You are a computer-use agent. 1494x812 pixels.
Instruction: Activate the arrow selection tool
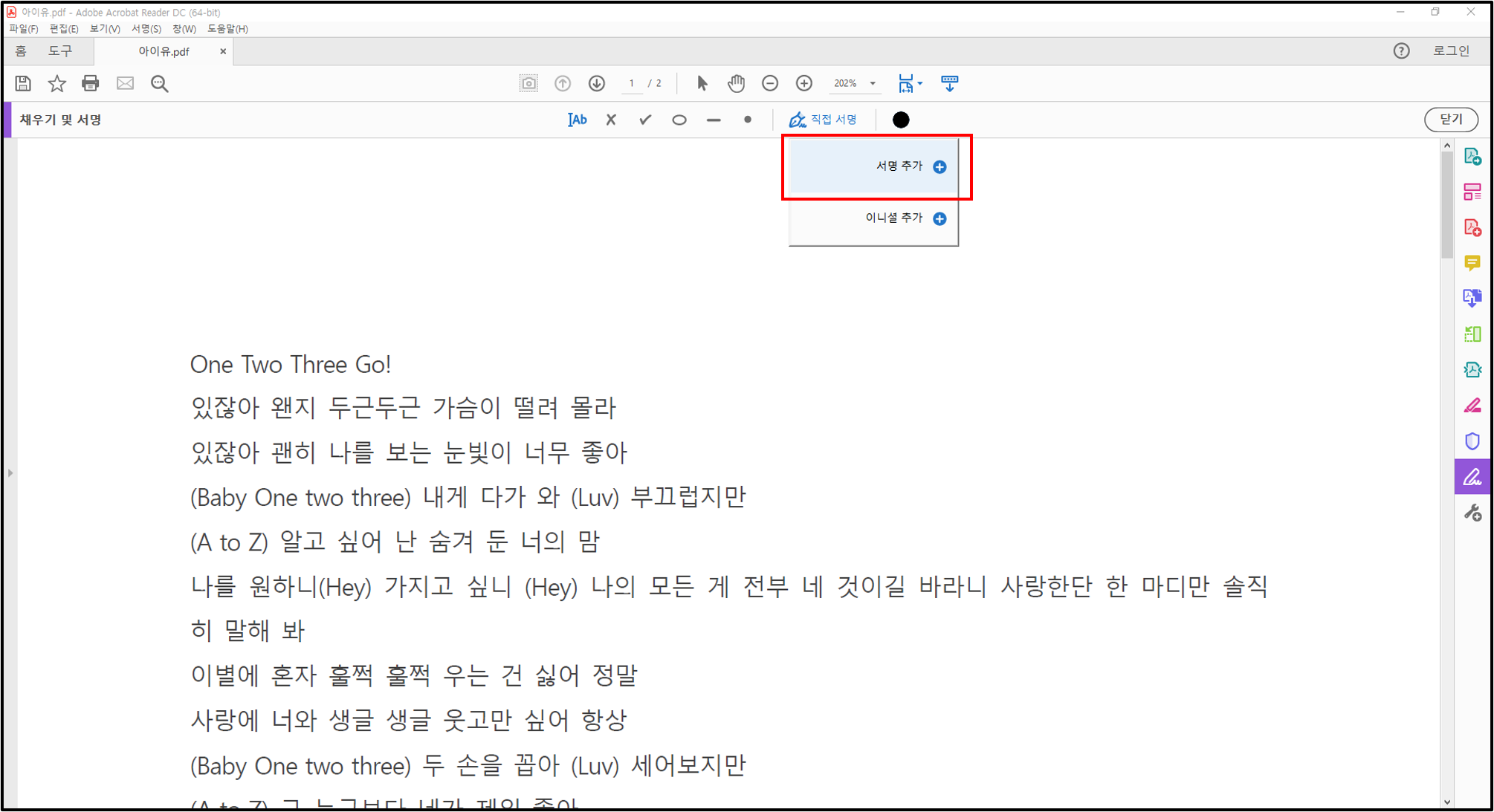(702, 83)
